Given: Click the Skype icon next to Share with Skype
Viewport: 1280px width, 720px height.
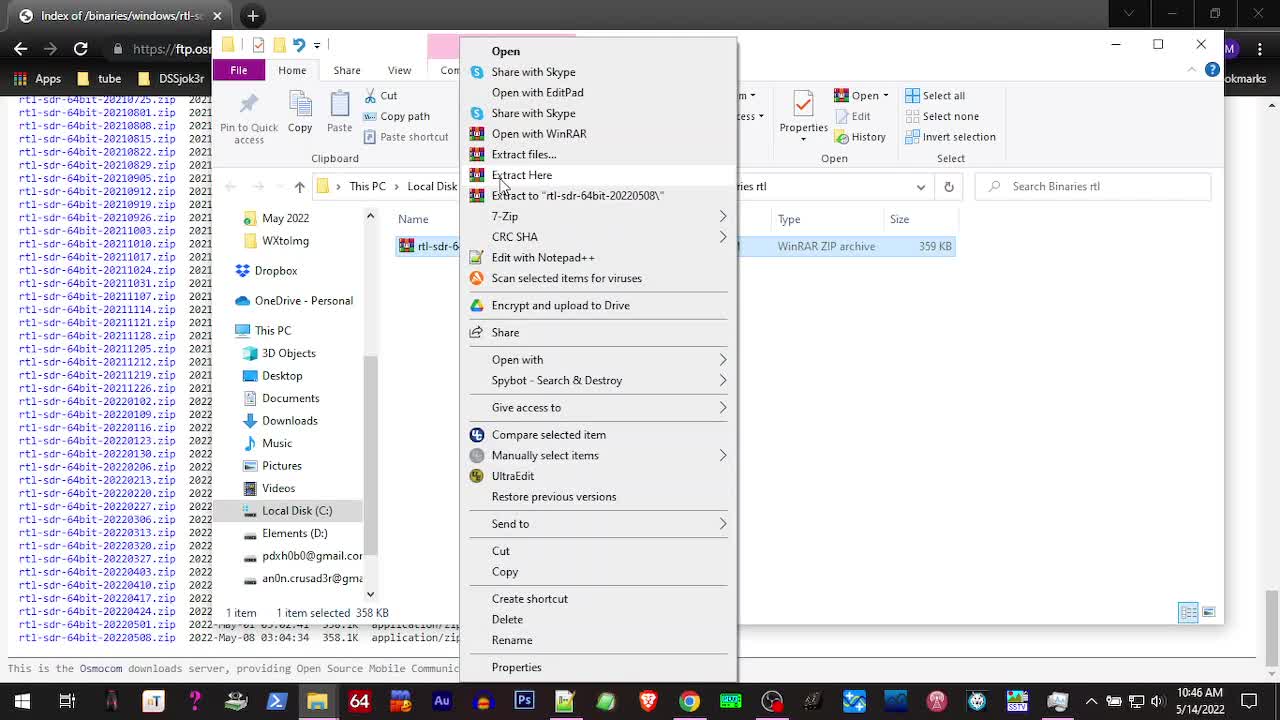Looking at the screenshot, I should click(477, 72).
